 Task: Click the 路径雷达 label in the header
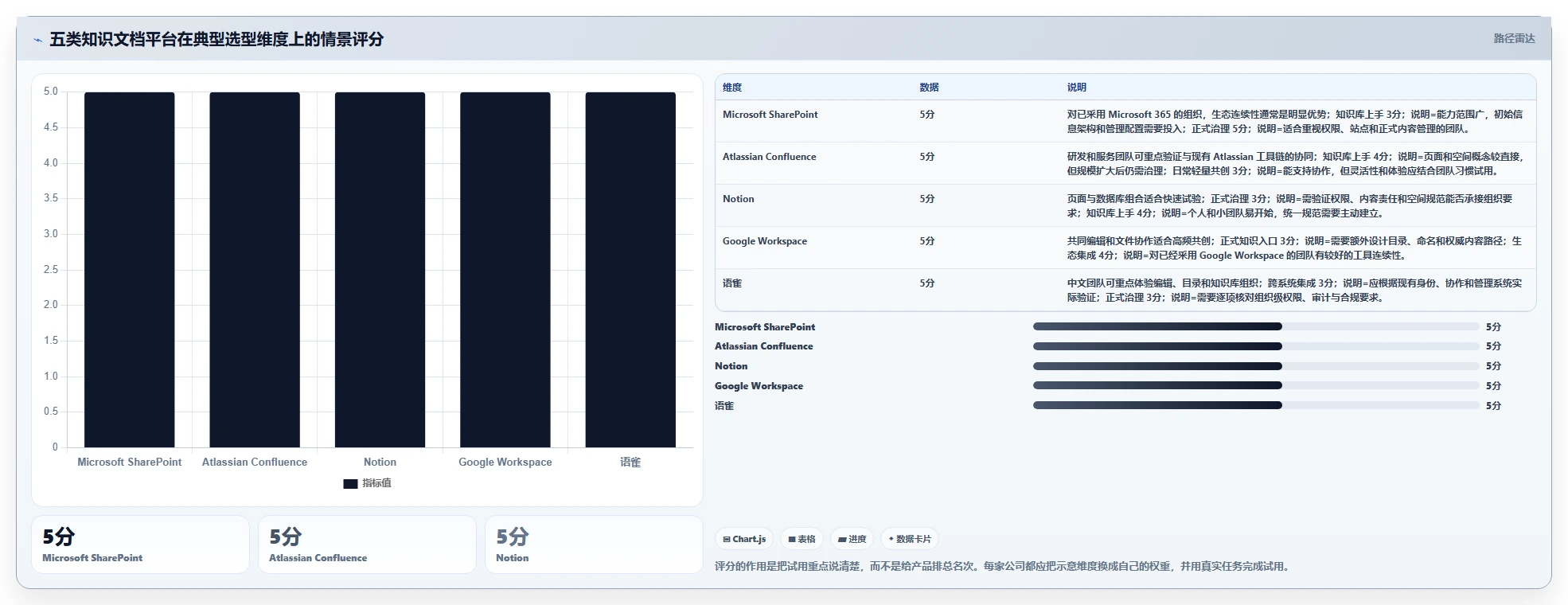[1514, 38]
